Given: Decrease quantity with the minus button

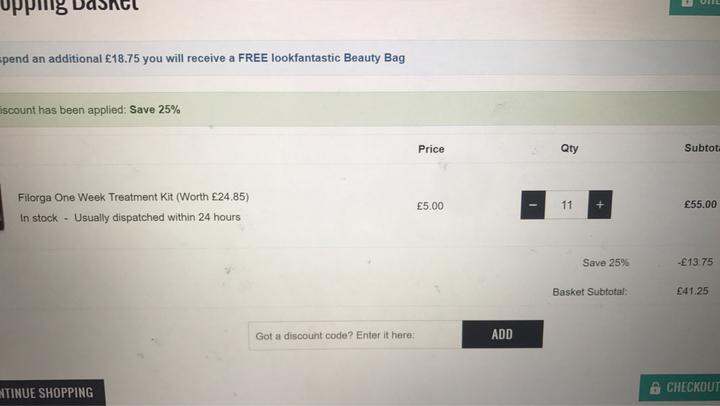Looking at the screenshot, I should coord(533,205).
